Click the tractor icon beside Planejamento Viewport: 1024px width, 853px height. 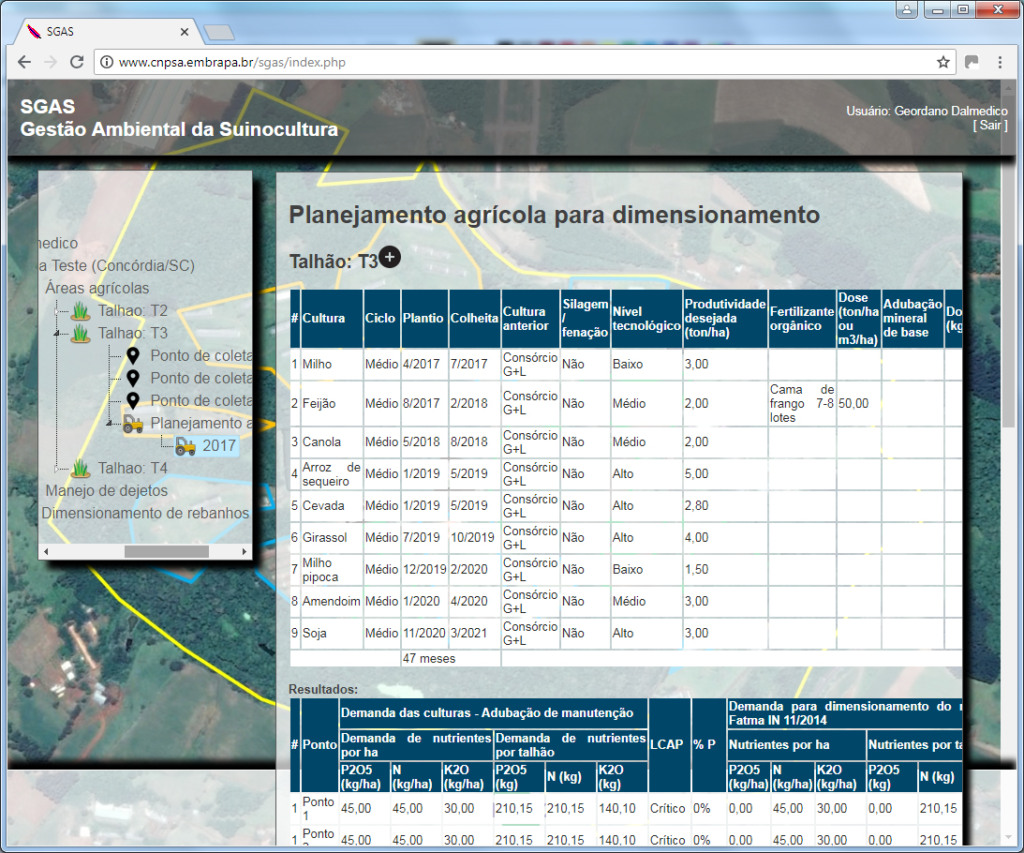click(x=133, y=424)
